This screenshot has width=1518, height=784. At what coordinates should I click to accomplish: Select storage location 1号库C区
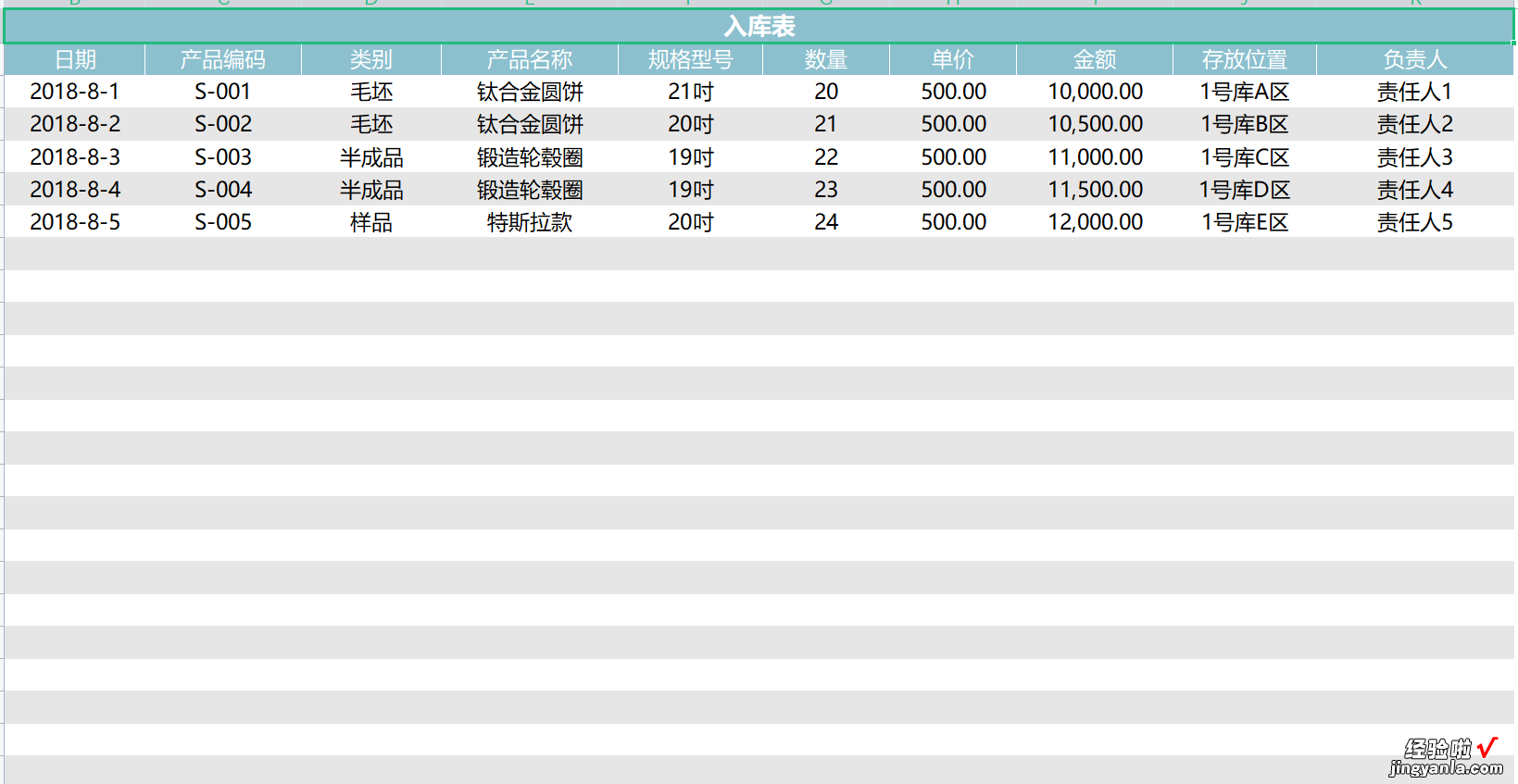tap(1245, 156)
